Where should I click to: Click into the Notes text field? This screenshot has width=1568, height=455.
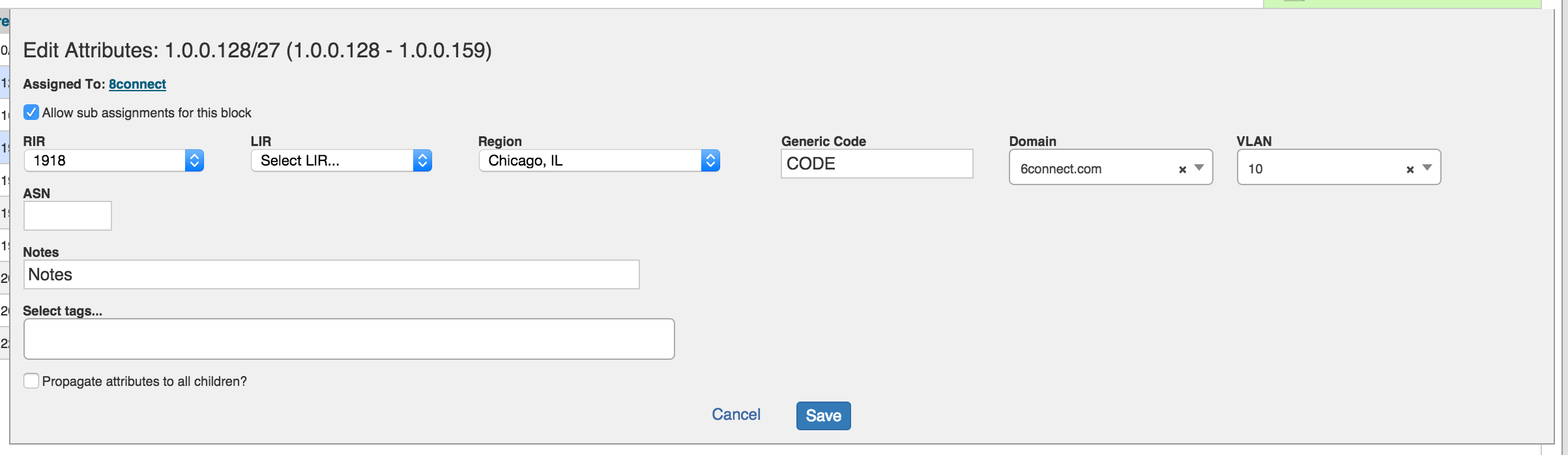[x=331, y=274]
